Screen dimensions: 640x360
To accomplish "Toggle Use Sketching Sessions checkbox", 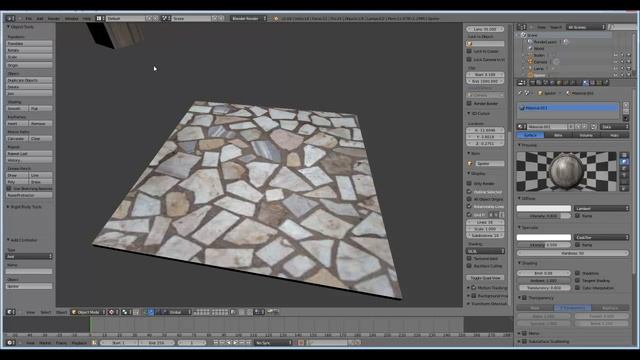I will pyautogui.click(x=9, y=189).
